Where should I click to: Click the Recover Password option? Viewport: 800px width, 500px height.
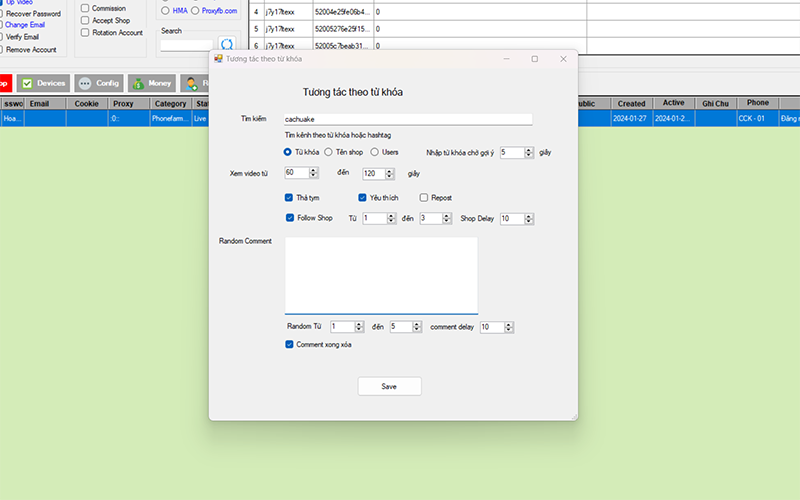tap(33, 14)
